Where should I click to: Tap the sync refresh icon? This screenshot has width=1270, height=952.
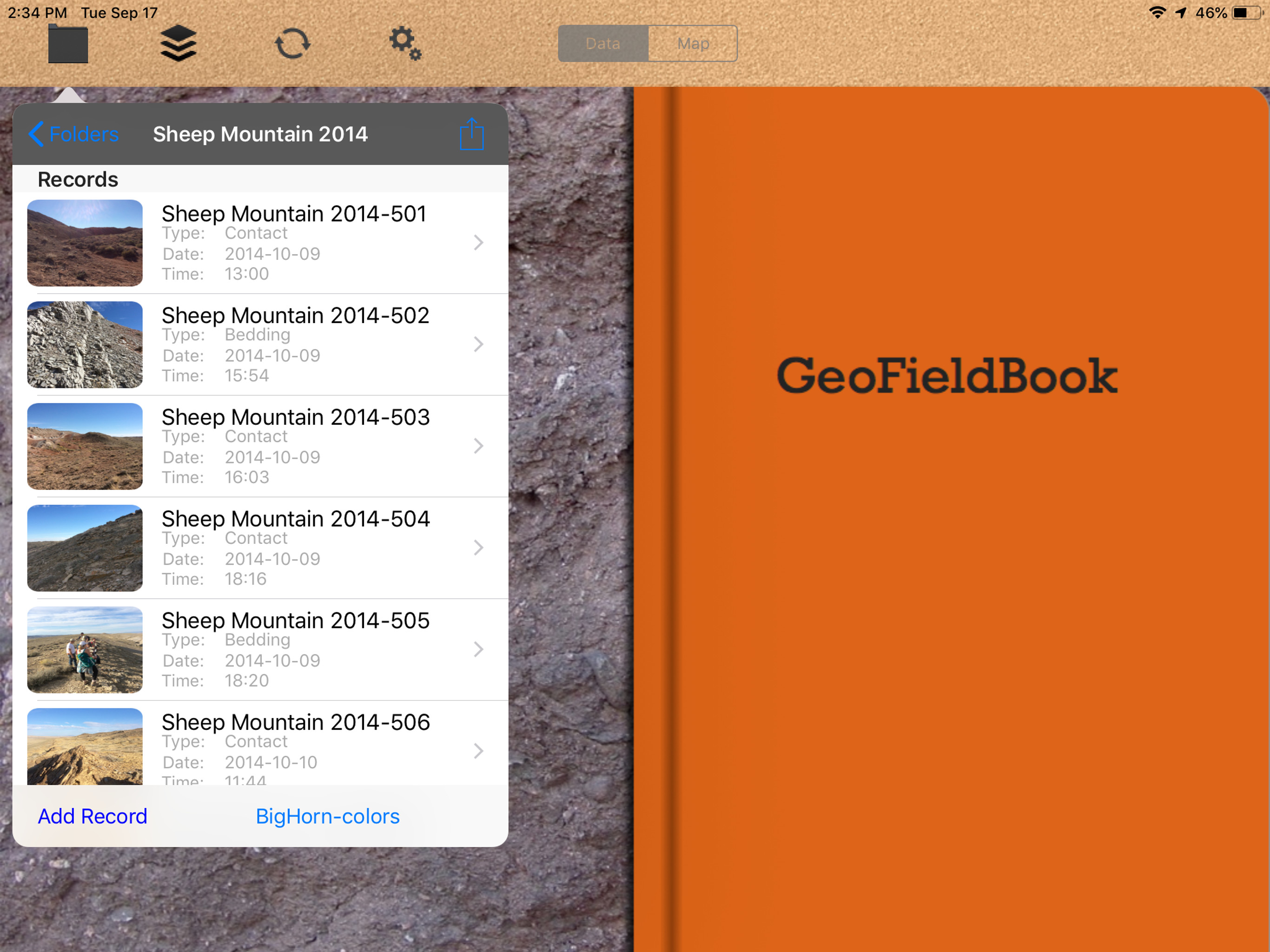pyautogui.click(x=292, y=44)
